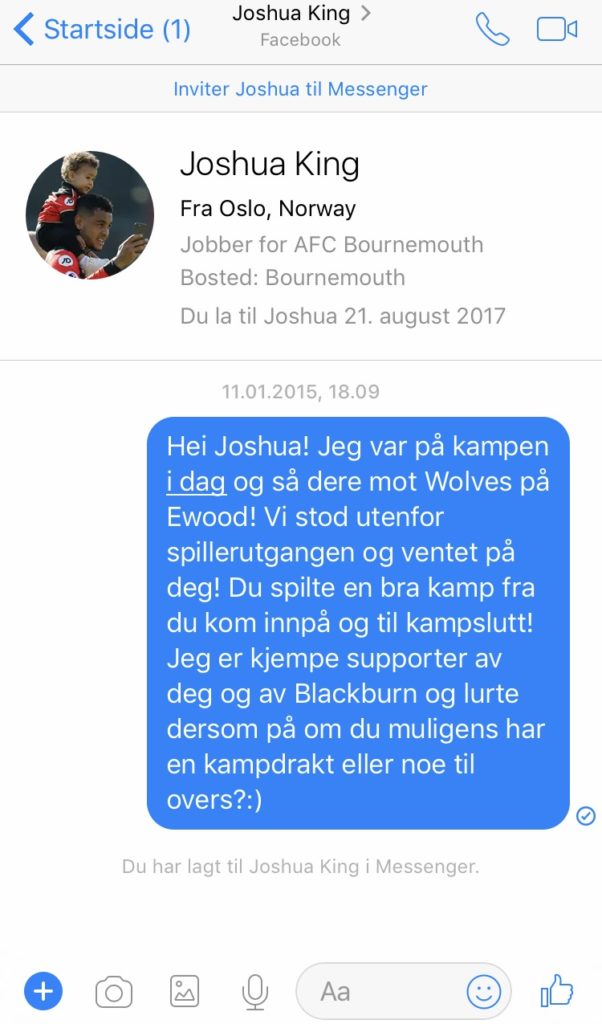Tap the underlined "i dag" link in message
The image size is (602, 1024).
tap(196, 482)
